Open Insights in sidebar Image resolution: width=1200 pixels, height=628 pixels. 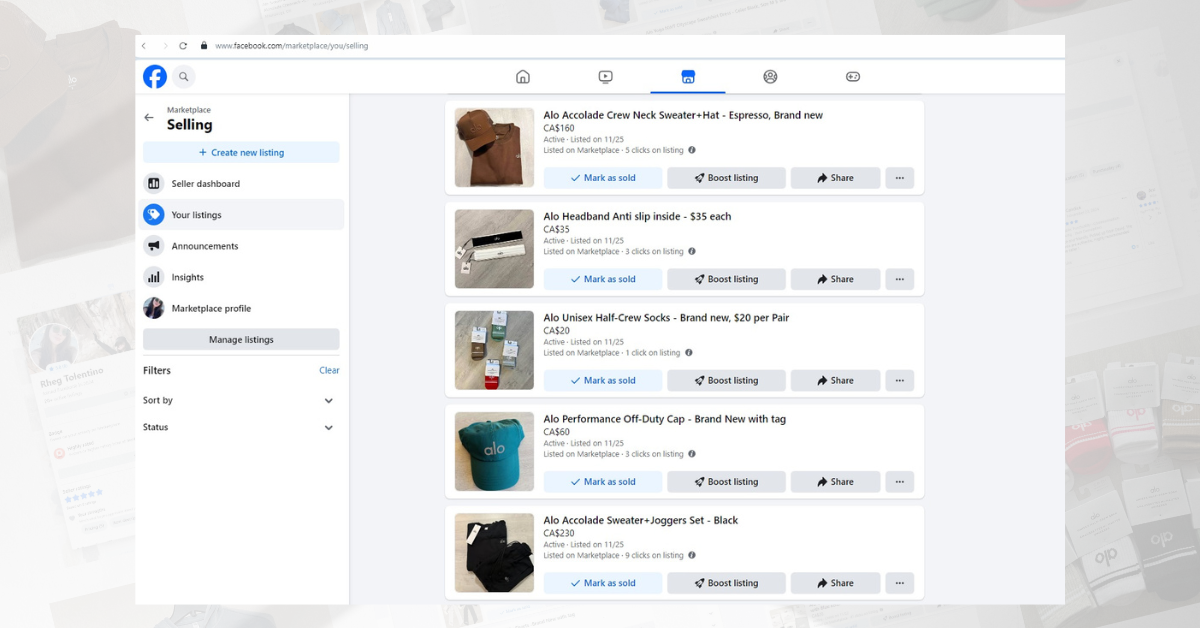[x=243, y=277]
